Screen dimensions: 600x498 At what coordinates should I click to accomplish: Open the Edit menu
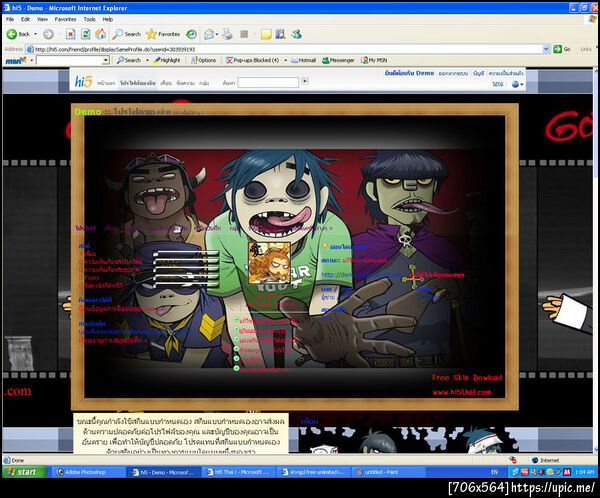[25, 19]
